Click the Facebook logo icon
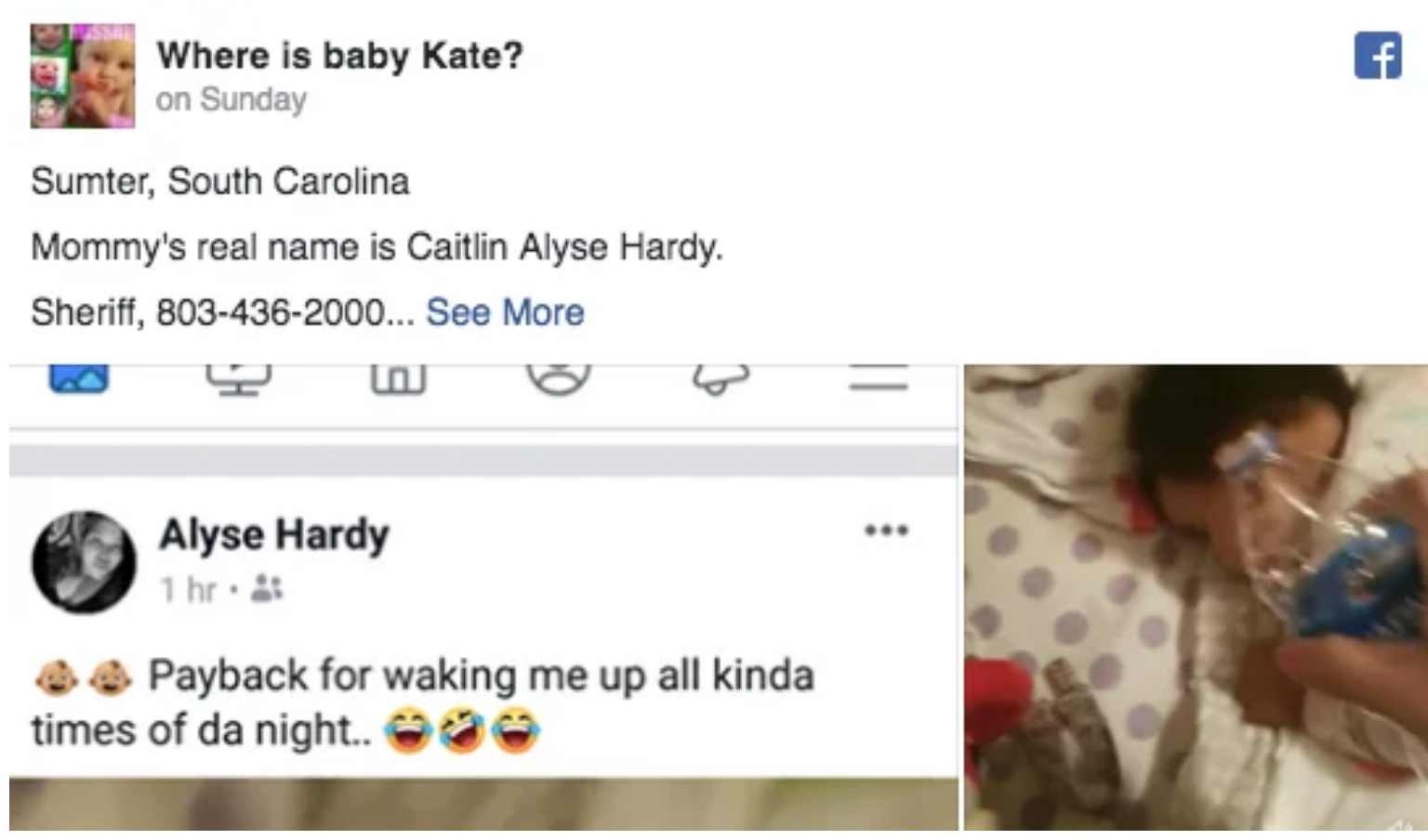The width and height of the screenshot is (1428, 840). pos(1378,56)
